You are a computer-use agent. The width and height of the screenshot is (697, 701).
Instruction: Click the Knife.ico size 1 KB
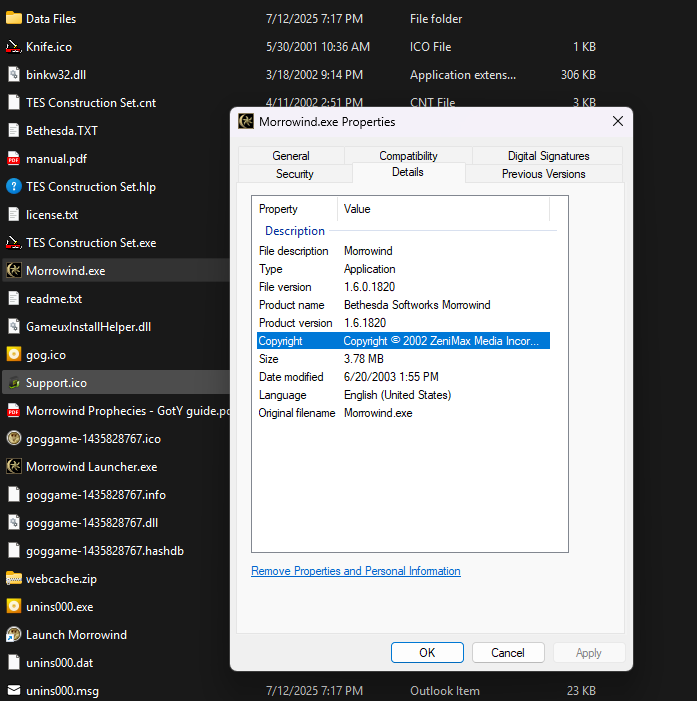click(x=584, y=46)
